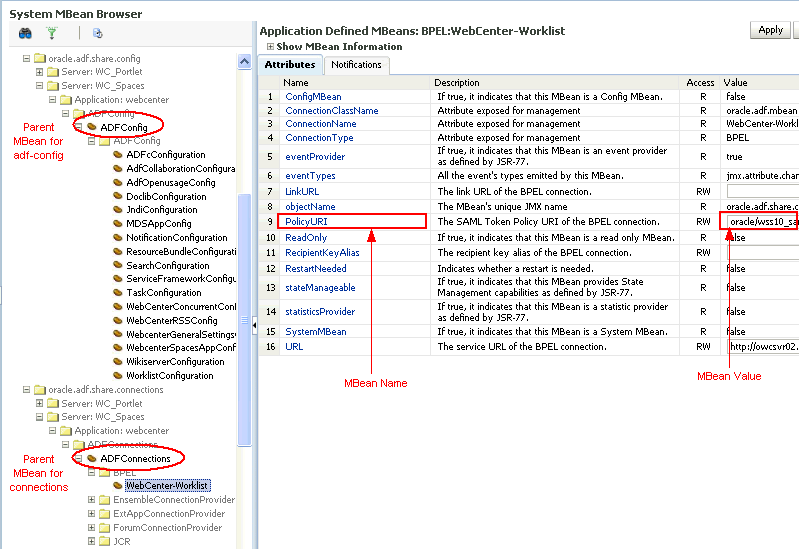
Task: Open the SystemMBean attribute link
Action: [x=316, y=332]
